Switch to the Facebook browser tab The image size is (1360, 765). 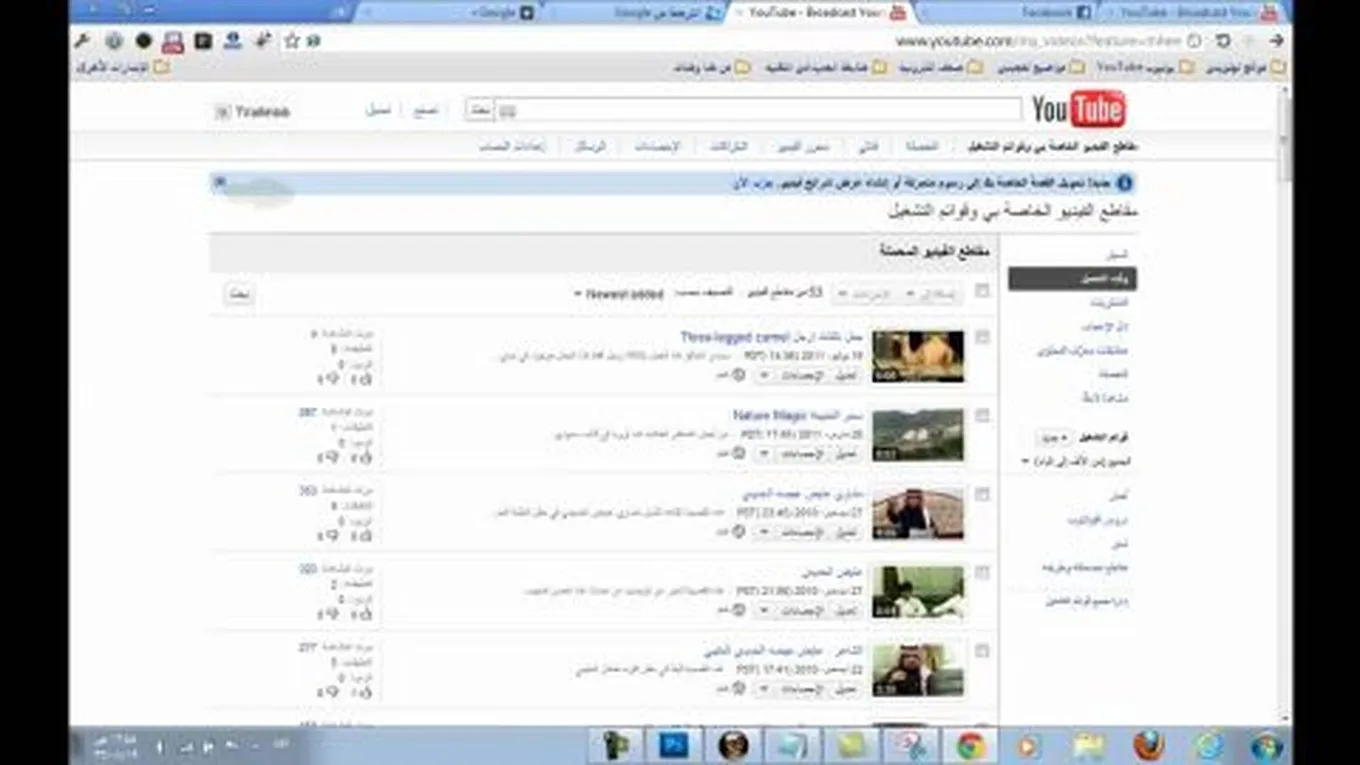[1055, 13]
